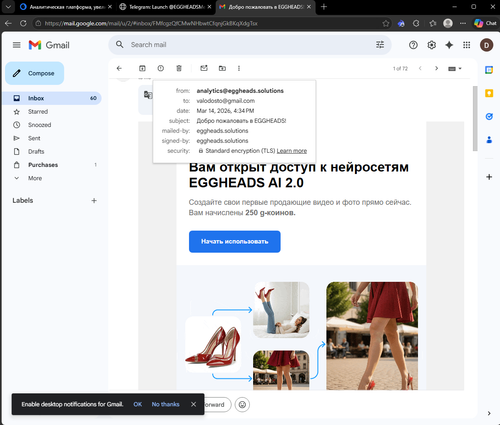500x425 pixels.
Task: Click No thanks on notification prompt
Action: (x=165, y=404)
